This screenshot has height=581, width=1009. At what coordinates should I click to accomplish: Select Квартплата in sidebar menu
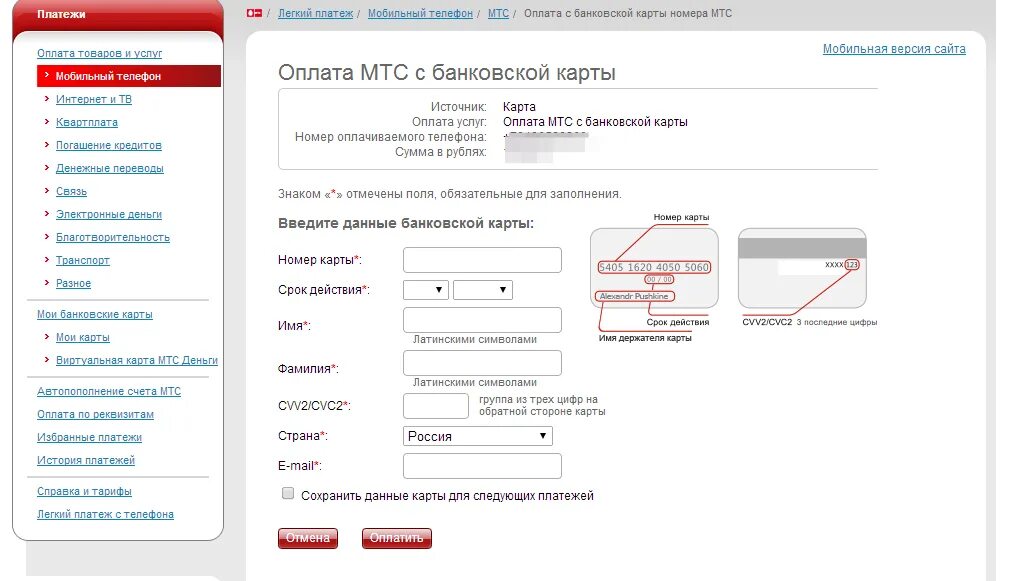87,122
